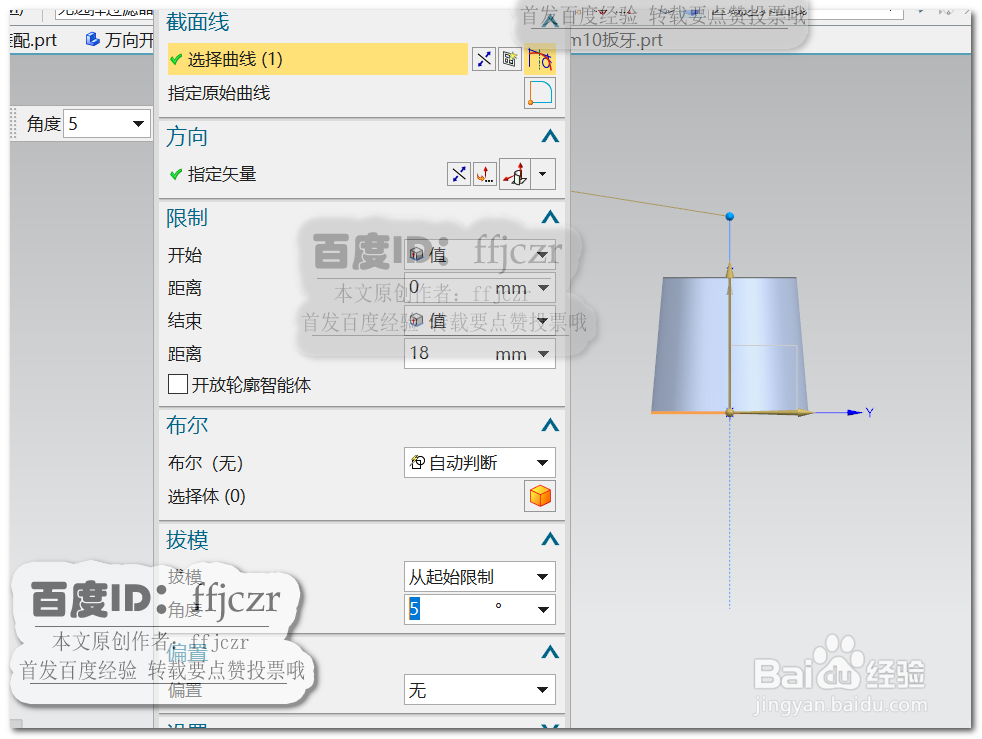
Task: Switch to the m10扳牙.prt tab
Action: click(616, 40)
